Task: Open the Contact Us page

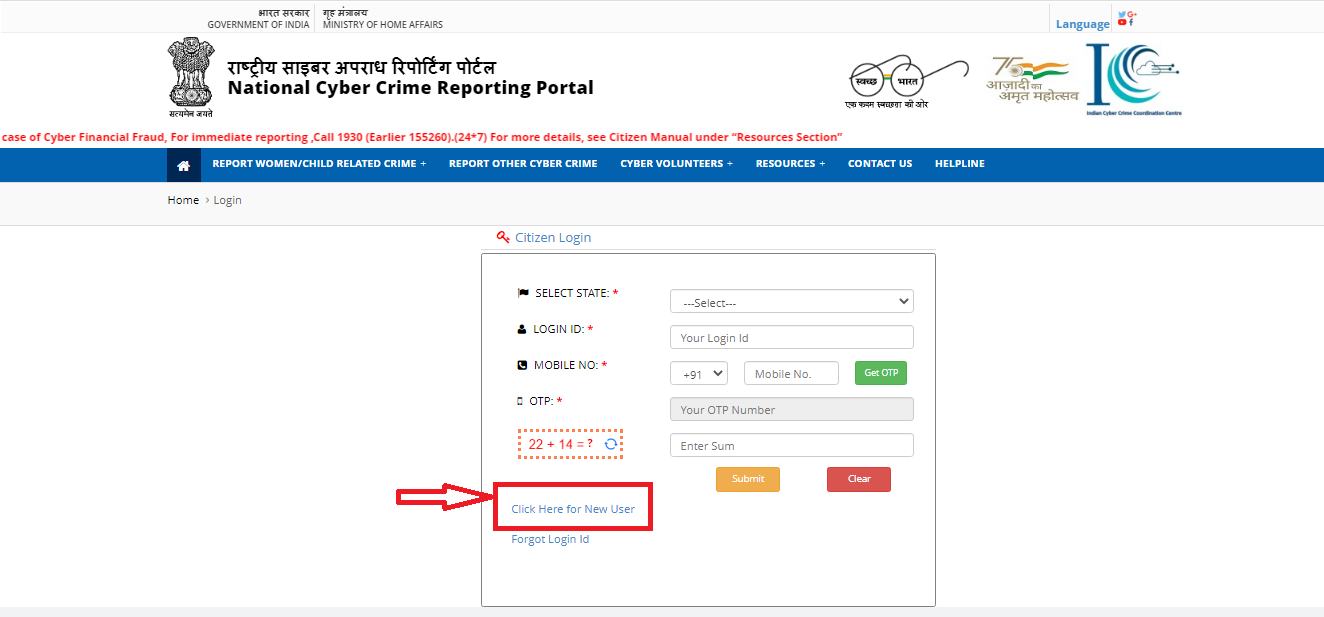Action: (x=880, y=164)
